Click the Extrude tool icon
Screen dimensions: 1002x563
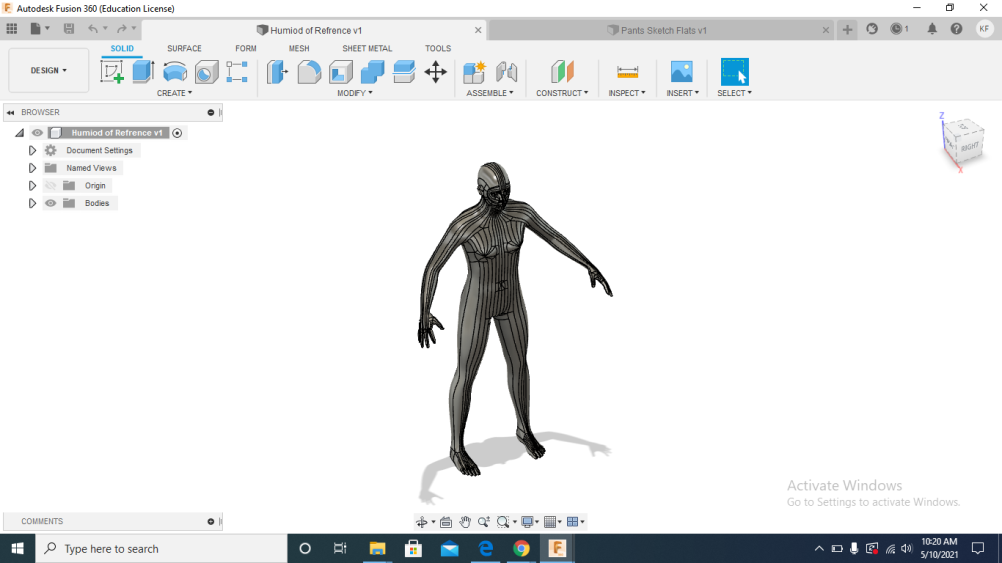143,72
